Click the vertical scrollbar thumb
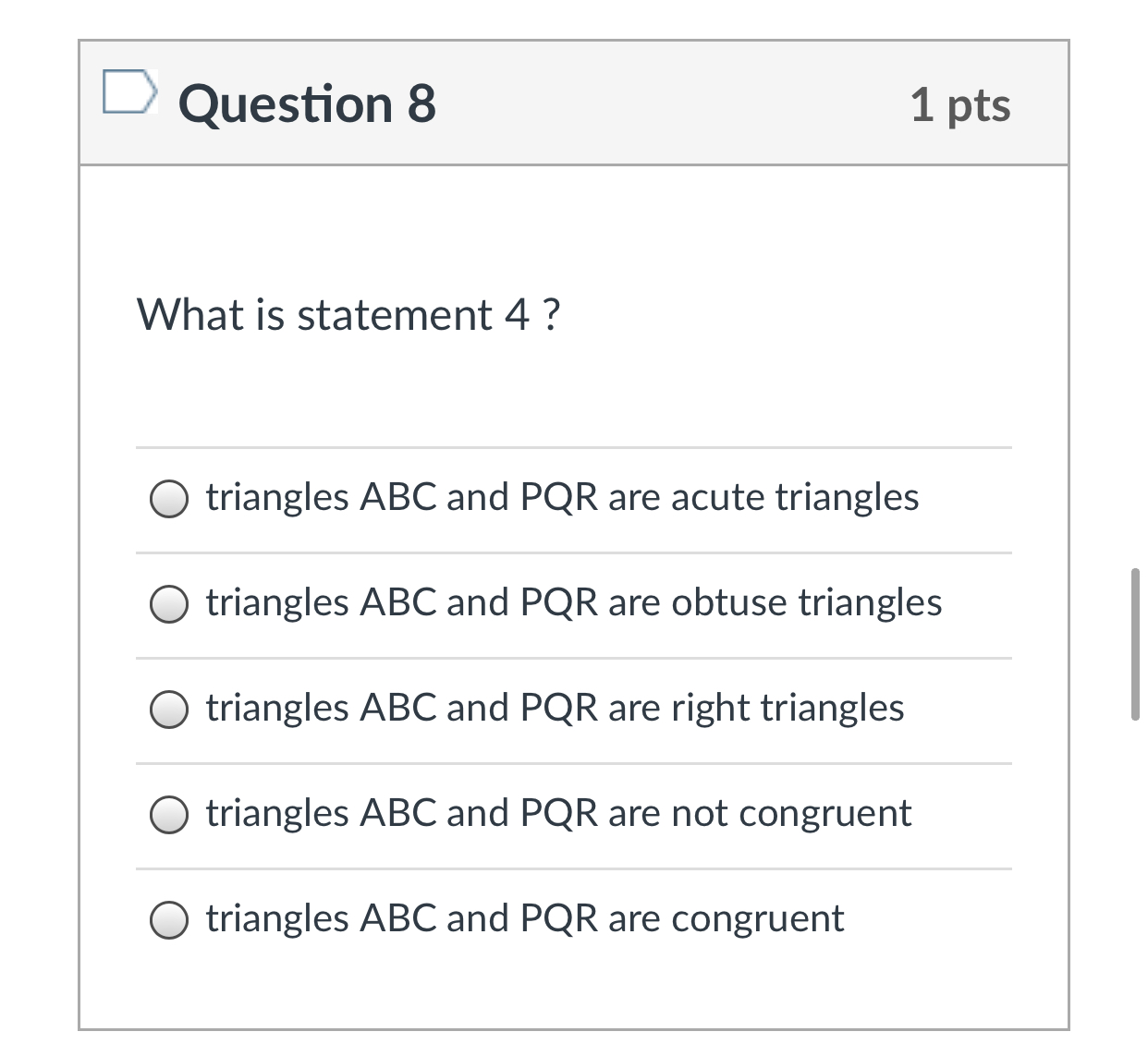The image size is (1148, 1056). [1135, 639]
